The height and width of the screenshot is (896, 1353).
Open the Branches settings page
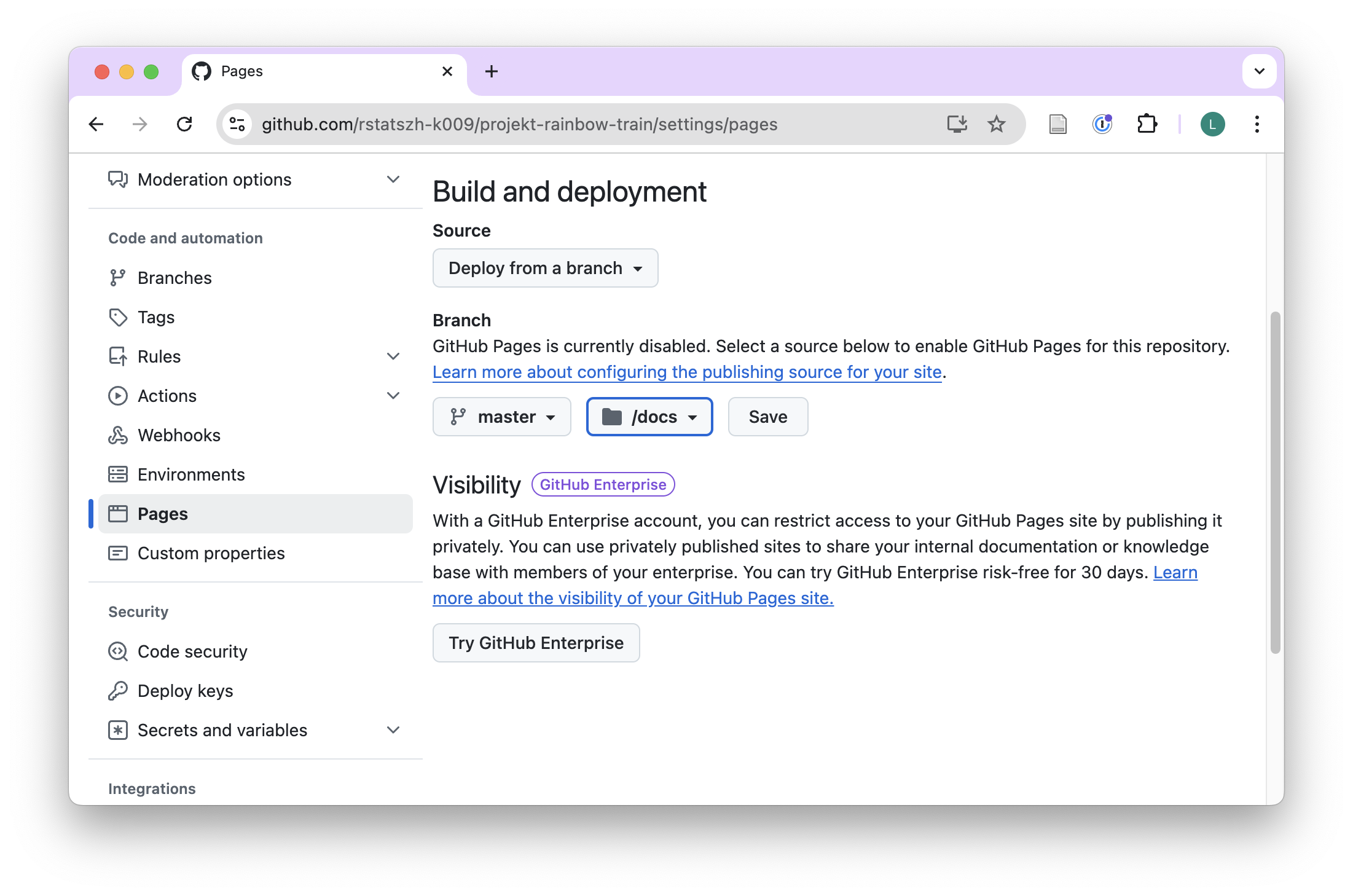256,278
